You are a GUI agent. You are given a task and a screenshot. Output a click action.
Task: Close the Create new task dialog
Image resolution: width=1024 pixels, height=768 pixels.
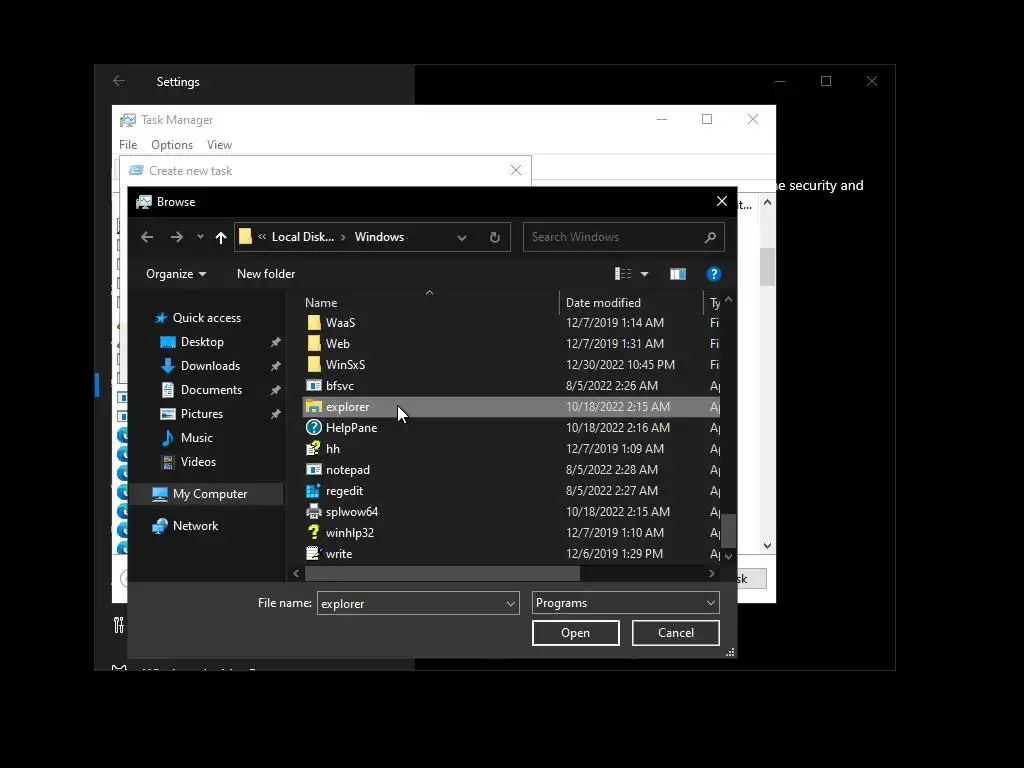[516, 170]
